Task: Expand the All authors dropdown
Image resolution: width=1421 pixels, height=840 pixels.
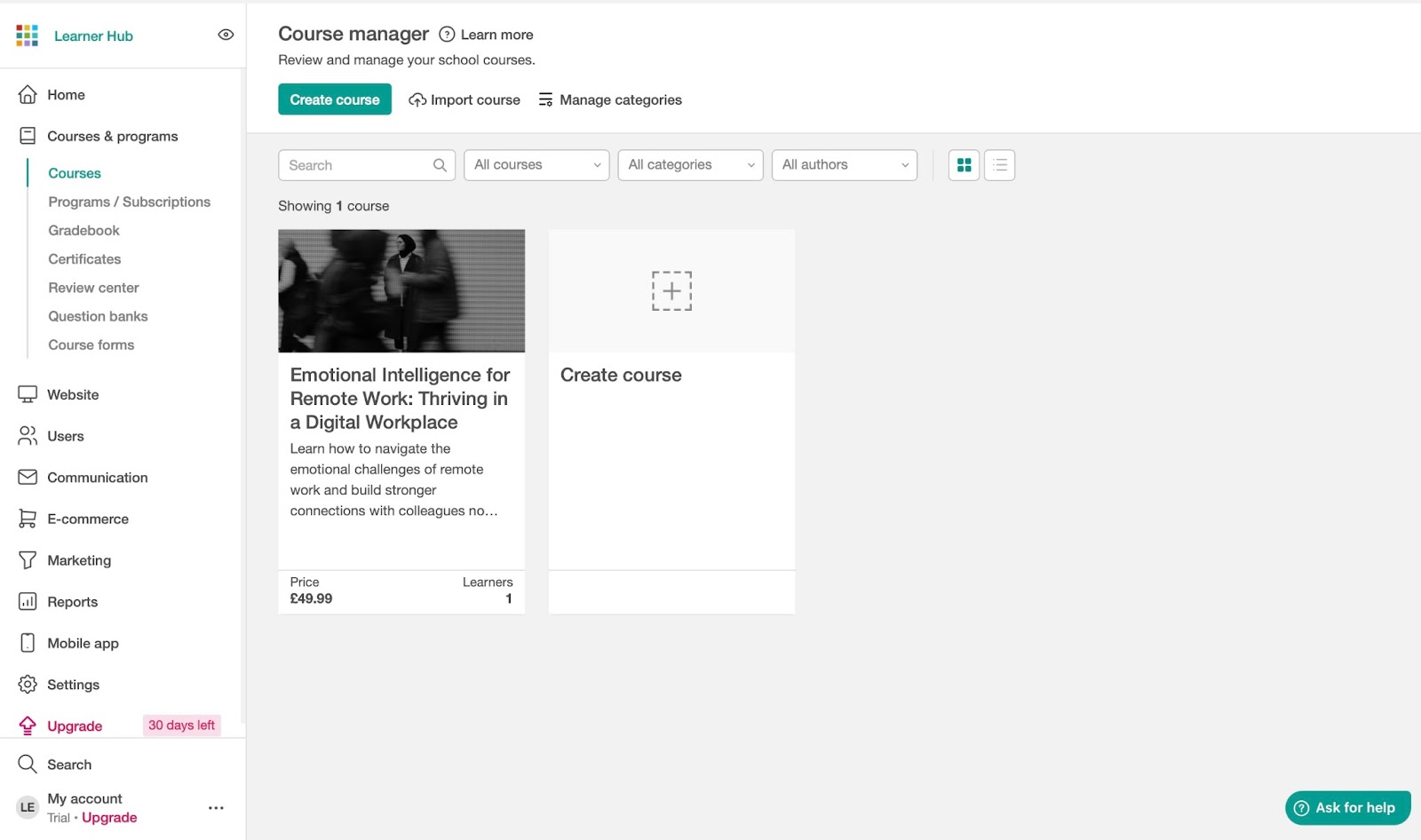Action: point(845,165)
